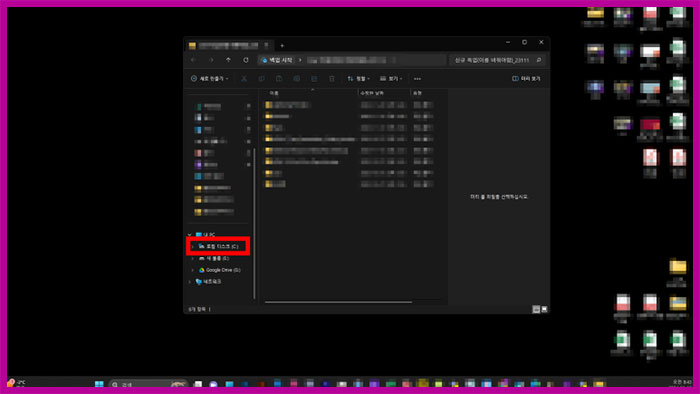Click the Rename icon in toolbar

[x=296, y=79]
